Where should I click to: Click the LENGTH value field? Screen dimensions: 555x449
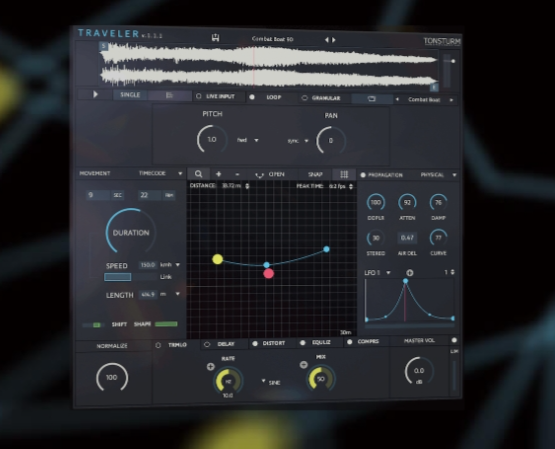coord(148,294)
